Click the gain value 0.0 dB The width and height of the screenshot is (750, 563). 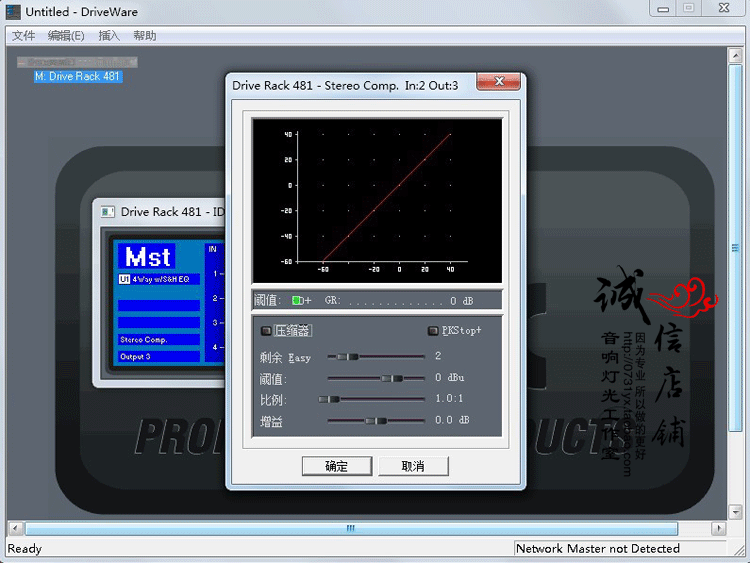pyautogui.click(x=452, y=420)
